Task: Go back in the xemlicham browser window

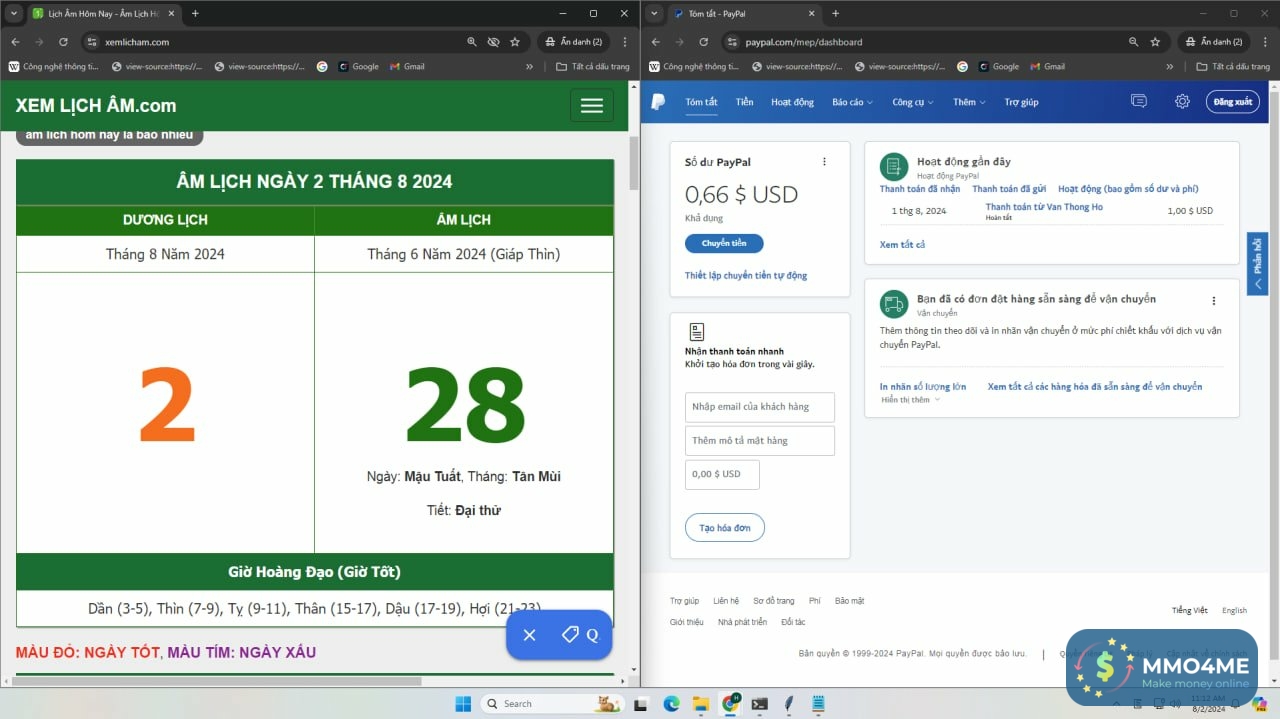Action: pyautogui.click(x=15, y=42)
